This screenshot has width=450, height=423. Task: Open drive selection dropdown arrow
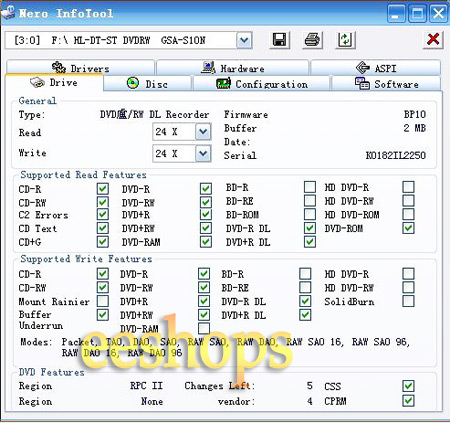[244, 40]
